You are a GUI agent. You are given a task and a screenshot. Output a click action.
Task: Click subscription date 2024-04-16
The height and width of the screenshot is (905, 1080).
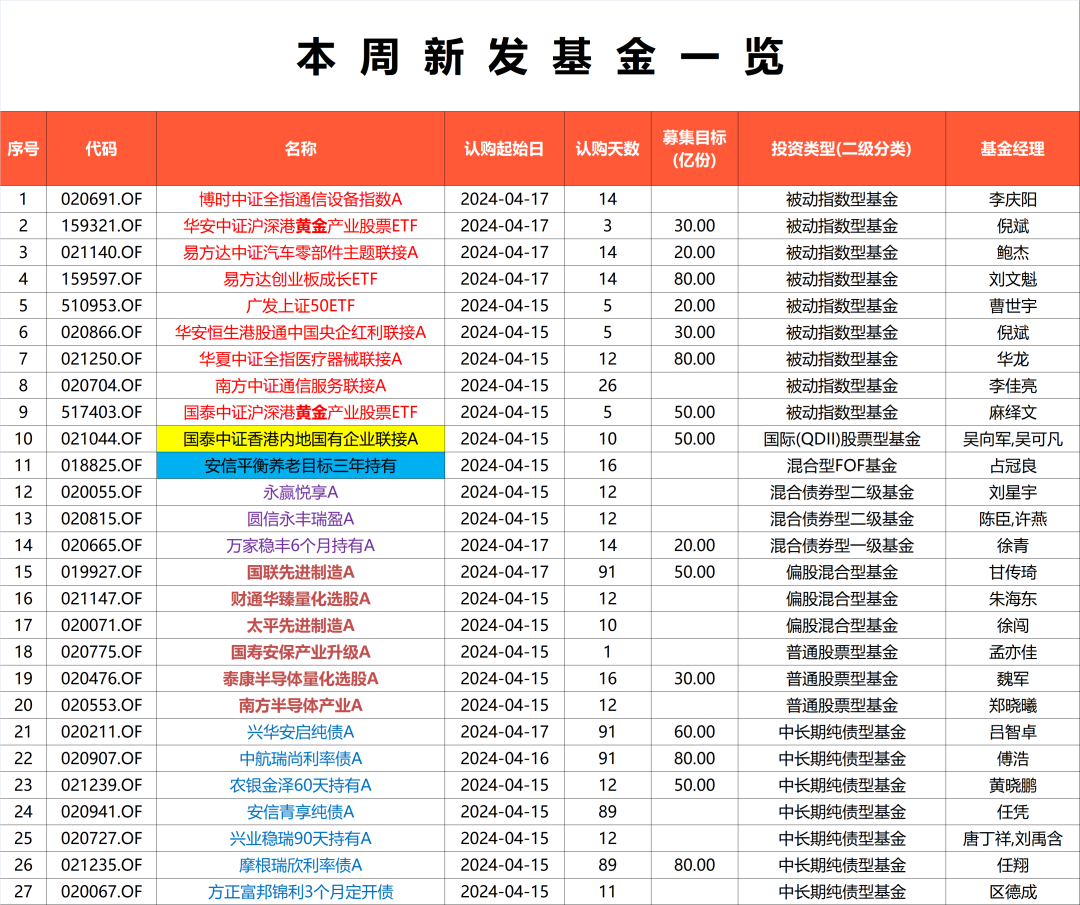tap(504, 758)
